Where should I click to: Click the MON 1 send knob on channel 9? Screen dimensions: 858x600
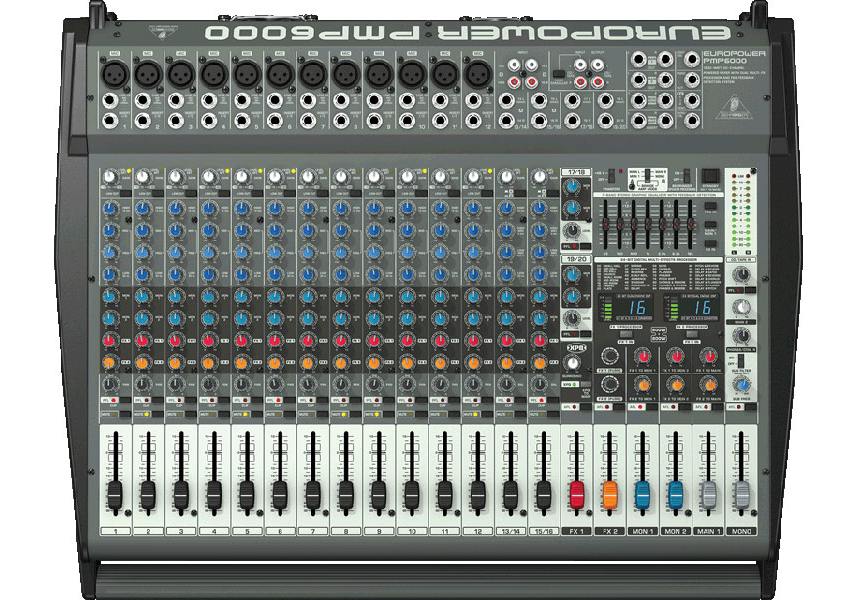coord(374,296)
